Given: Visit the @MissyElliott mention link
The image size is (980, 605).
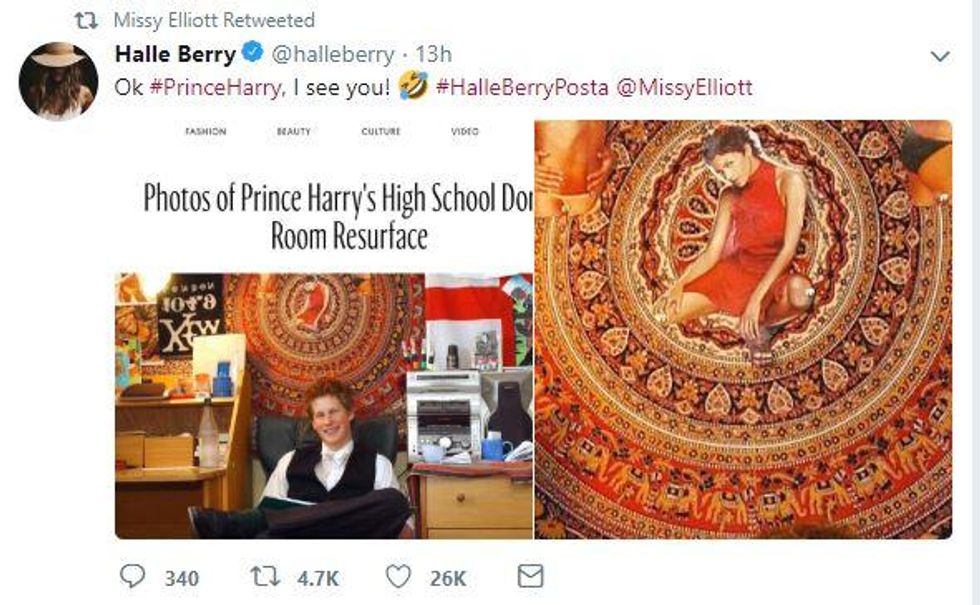Looking at the screenshot, I should click(684, 88).
